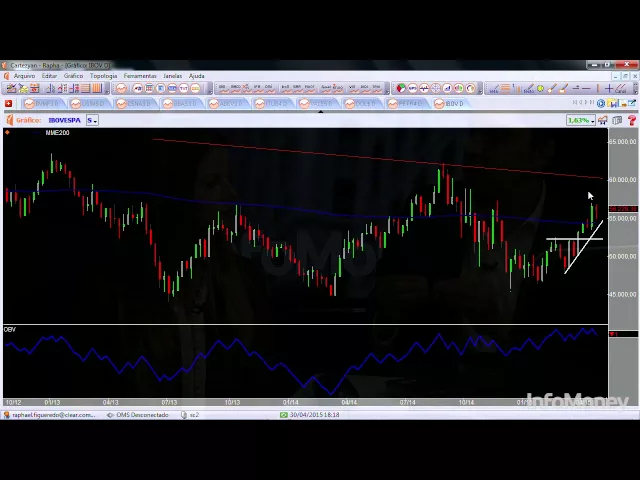Click the OMS Desconectado status entry

(142, 415)
